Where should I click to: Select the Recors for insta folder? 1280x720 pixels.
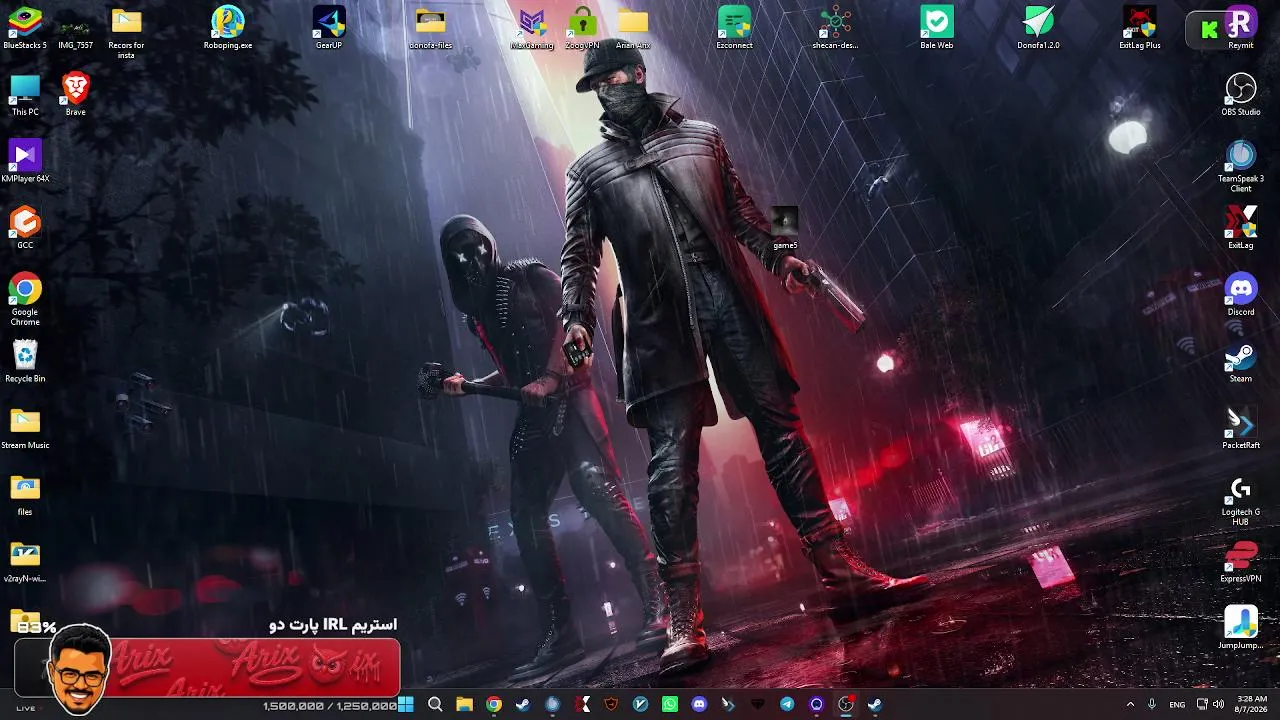[126, 32]
